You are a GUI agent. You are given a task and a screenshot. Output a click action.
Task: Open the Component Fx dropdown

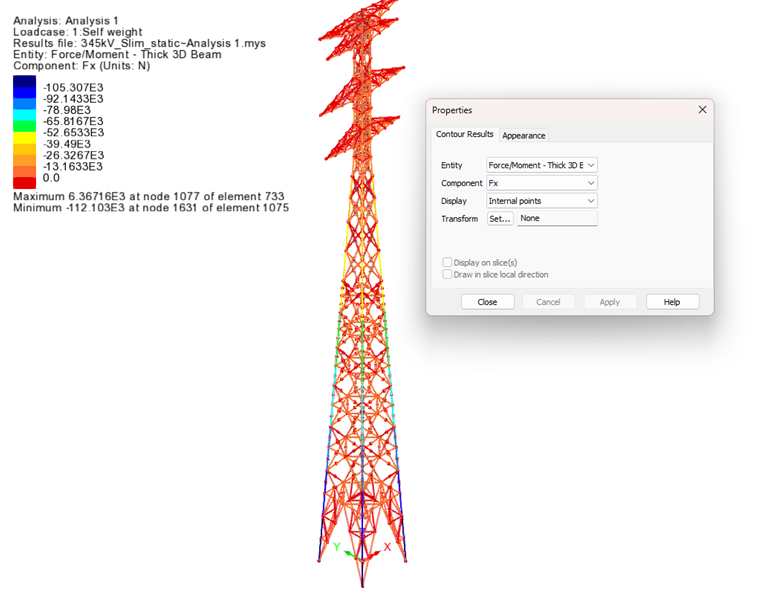(x=541, y=183)
